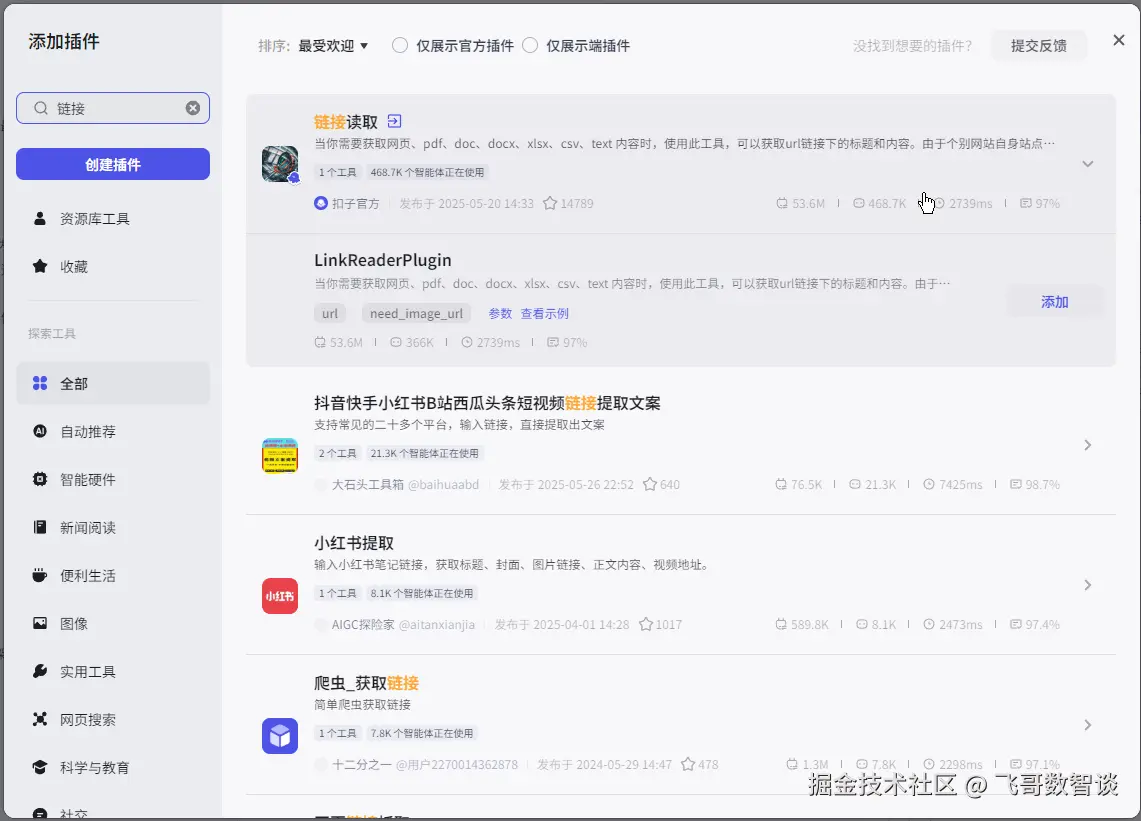Collapse the 链接读取 plugin row
This screenshot has height=821, width=1141.
(x=1088, y=164)
